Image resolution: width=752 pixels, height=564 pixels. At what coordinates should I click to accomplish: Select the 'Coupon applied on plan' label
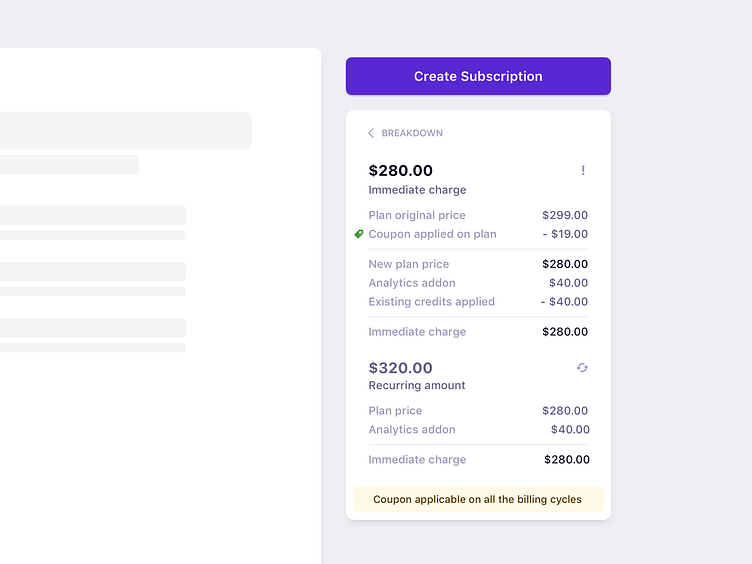click(432, 234)
